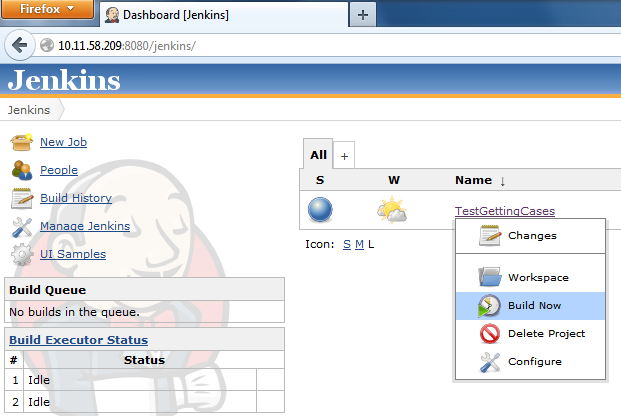
Task: Click the Jenkins favicon on the browser tab
Action: coord(112,15)
